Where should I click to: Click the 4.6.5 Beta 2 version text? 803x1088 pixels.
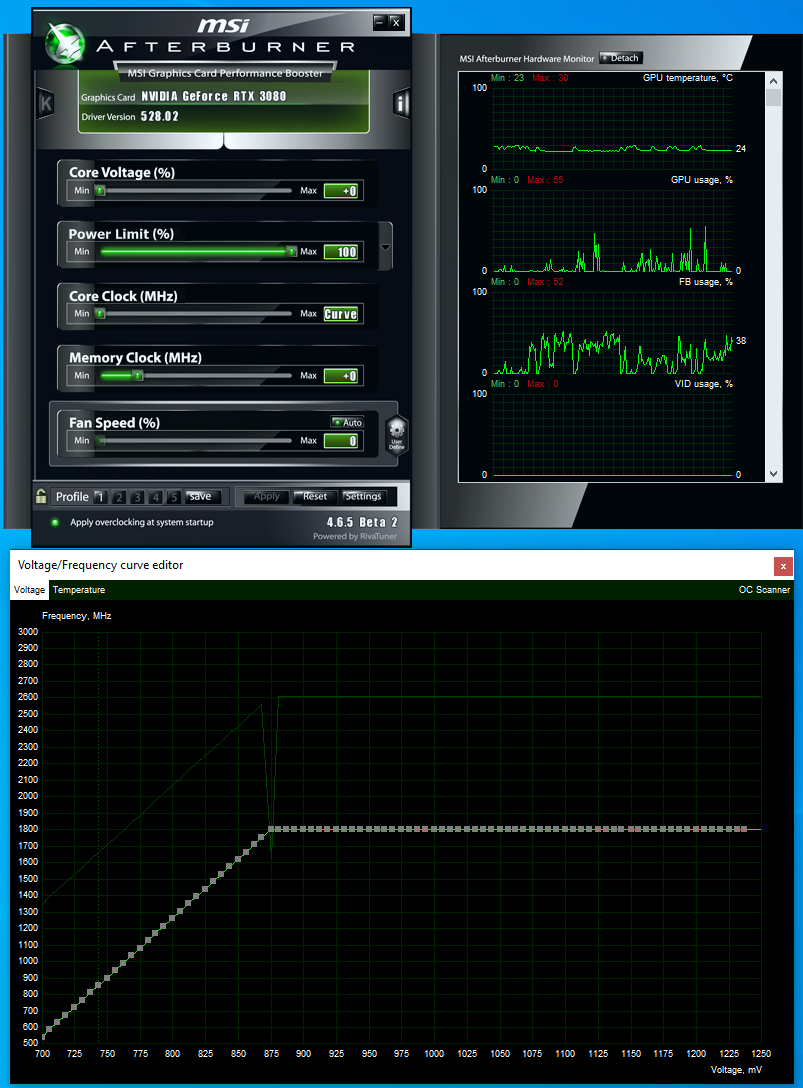coord(362,522)
